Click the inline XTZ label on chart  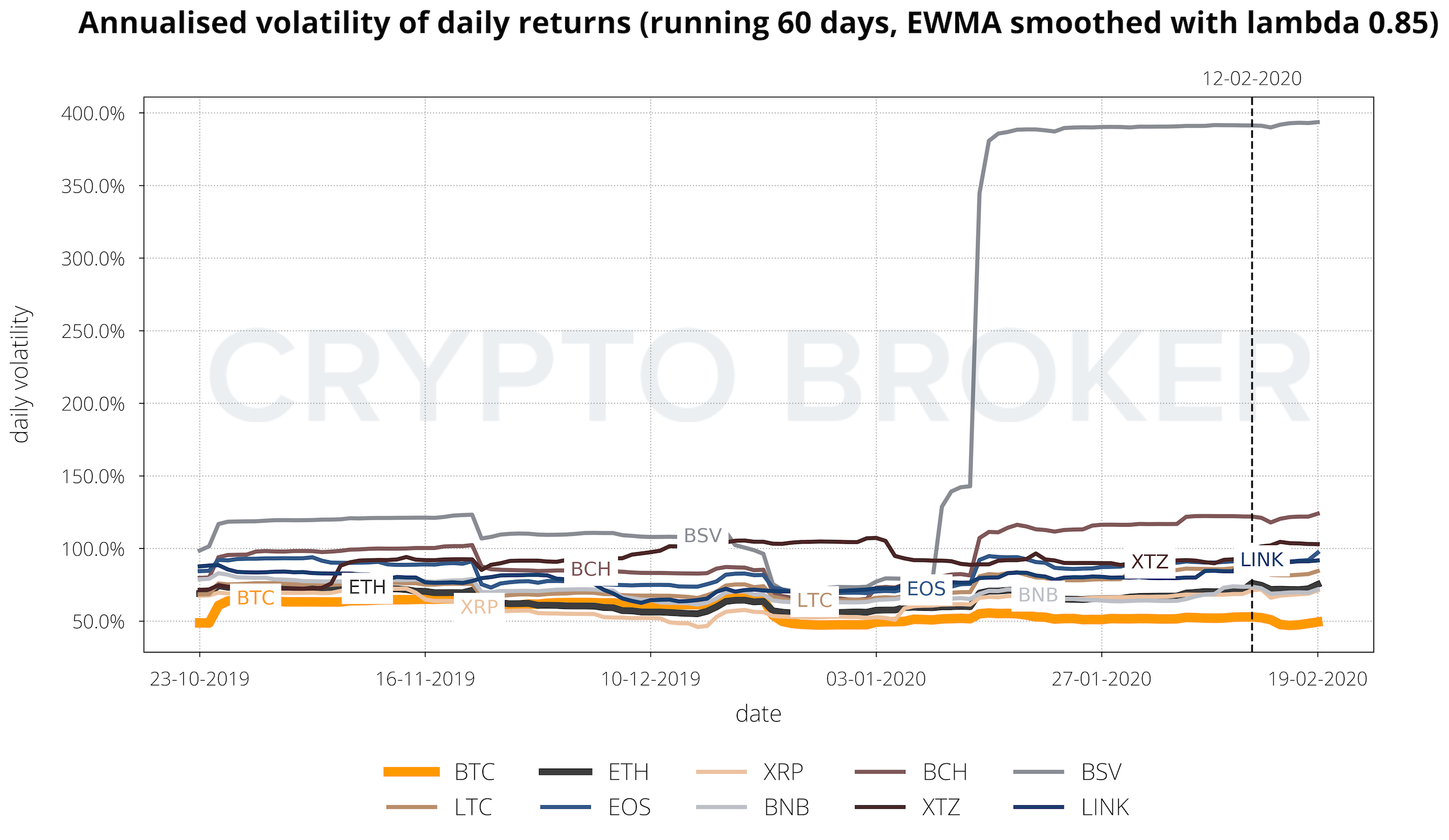[1150, 561]
